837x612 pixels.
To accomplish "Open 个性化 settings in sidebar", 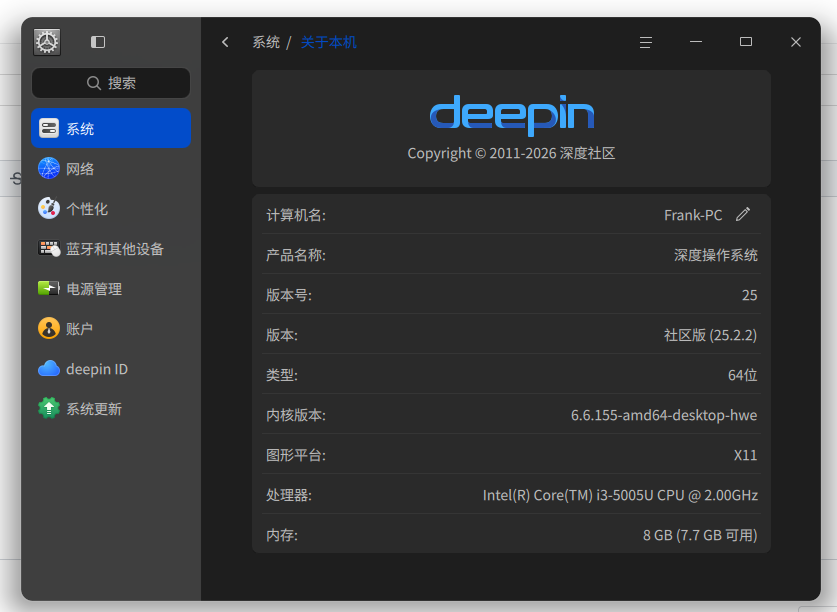I will [x=111, y=209].
